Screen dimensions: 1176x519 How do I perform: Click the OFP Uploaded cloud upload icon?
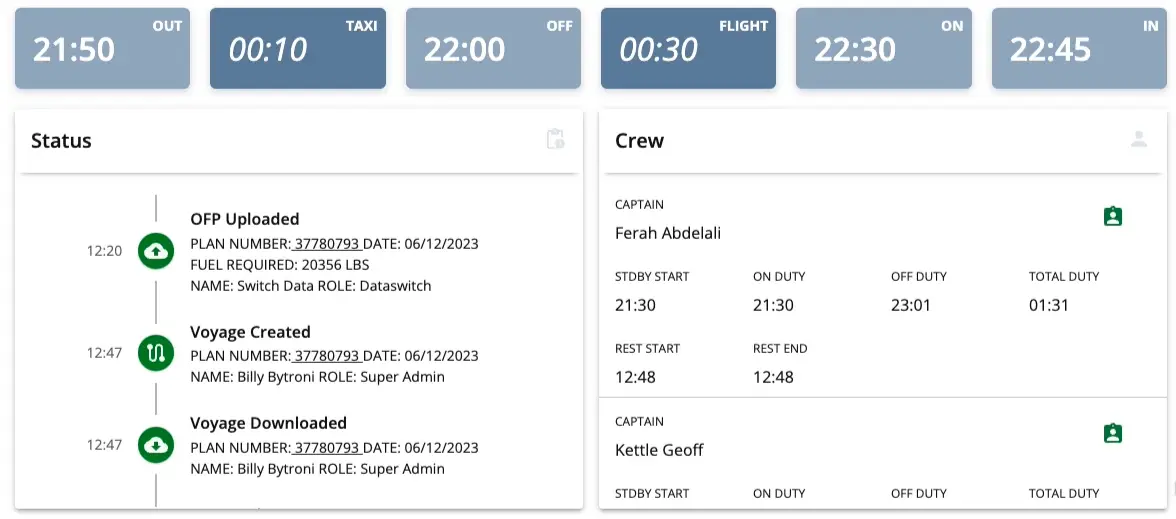click(156, 251)
